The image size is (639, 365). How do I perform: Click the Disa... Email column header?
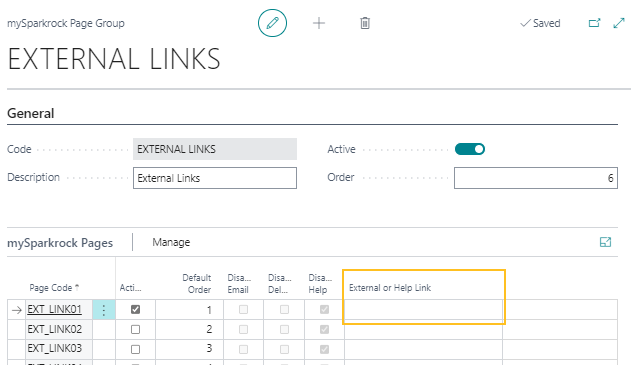(239, 284)
